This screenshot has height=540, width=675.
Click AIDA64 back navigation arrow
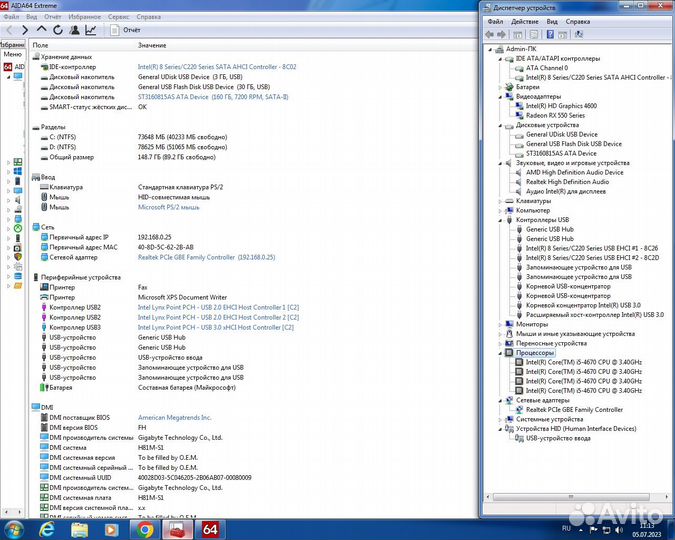[9, 30]
